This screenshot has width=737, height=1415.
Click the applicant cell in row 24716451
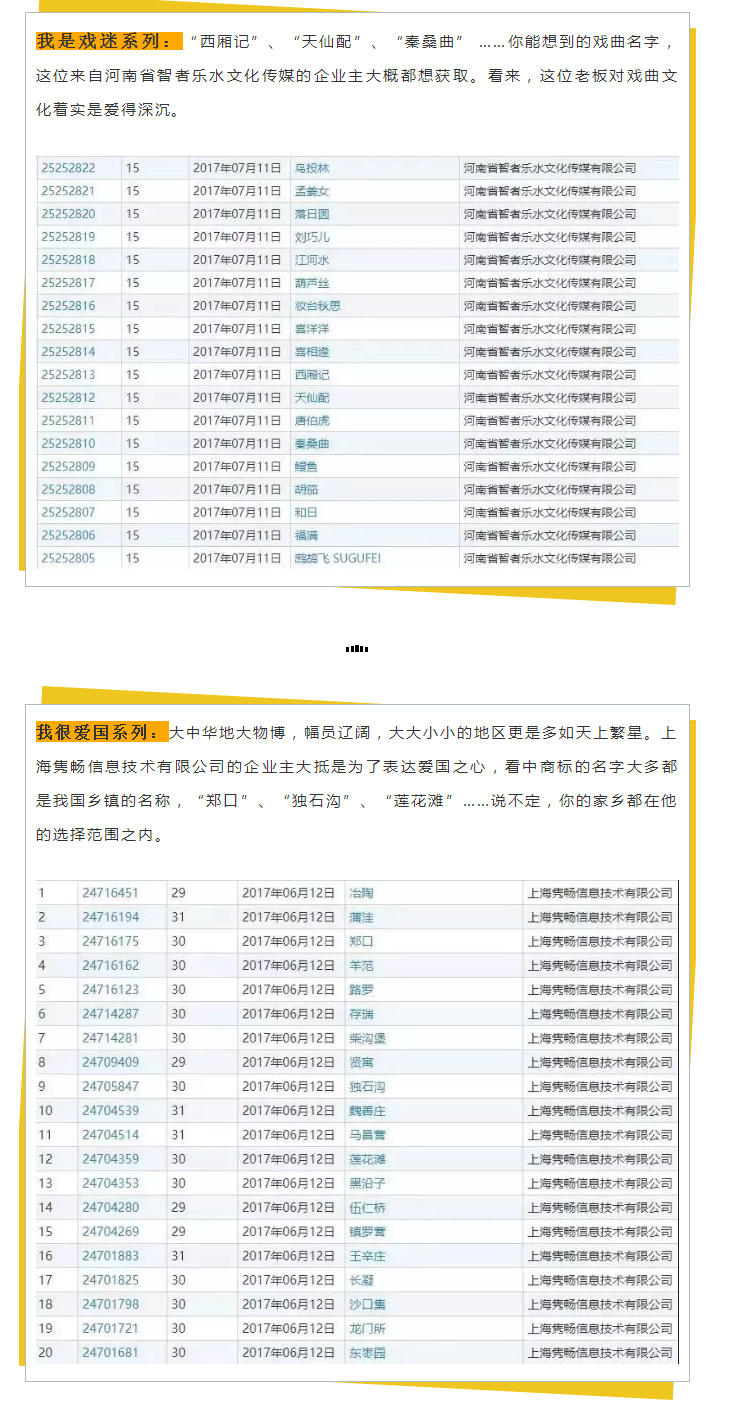tap(600, 893)
